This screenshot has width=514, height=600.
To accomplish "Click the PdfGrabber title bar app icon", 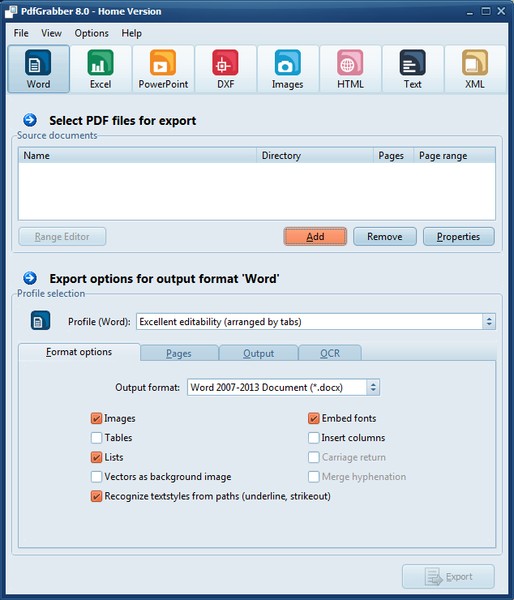I will coord(11,11).
